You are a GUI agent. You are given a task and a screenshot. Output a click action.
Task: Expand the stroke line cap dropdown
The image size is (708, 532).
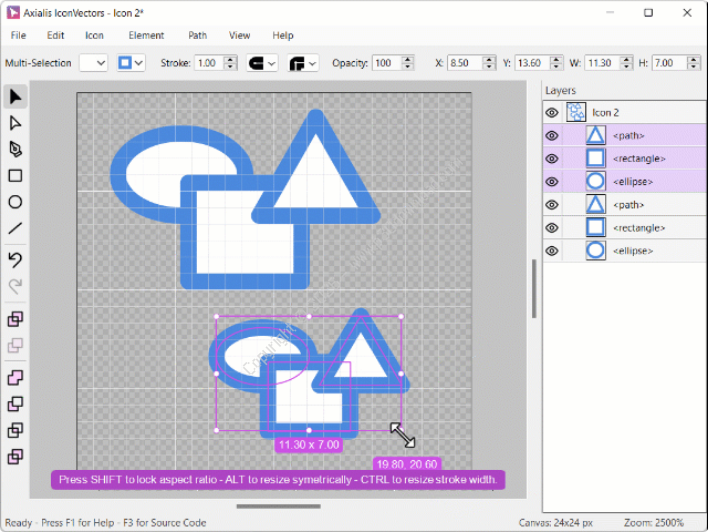coord(263,63)
